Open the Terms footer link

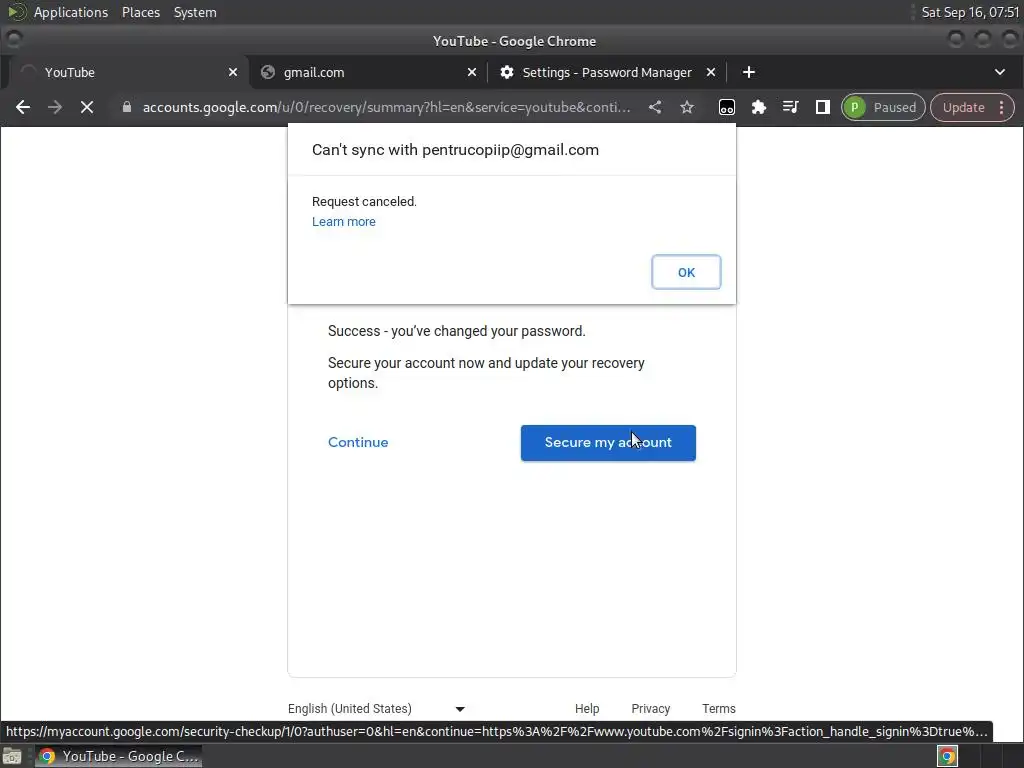(718, 709)
